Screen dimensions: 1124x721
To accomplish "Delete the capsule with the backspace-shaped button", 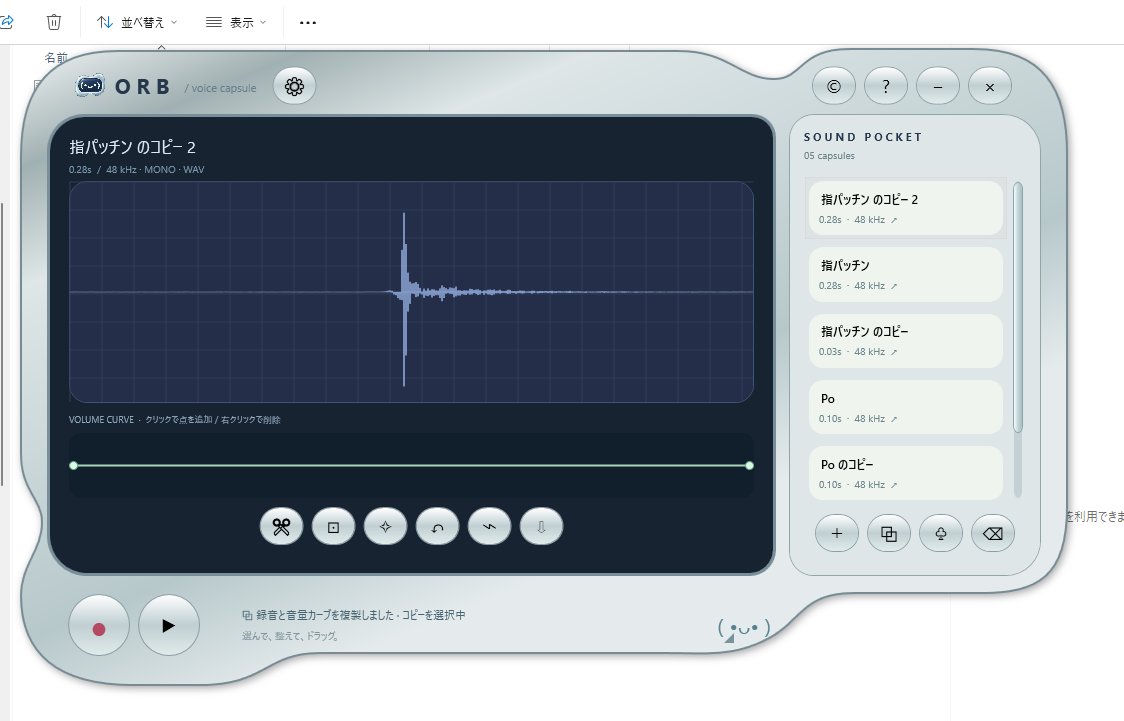I will (x=993, y=533).
